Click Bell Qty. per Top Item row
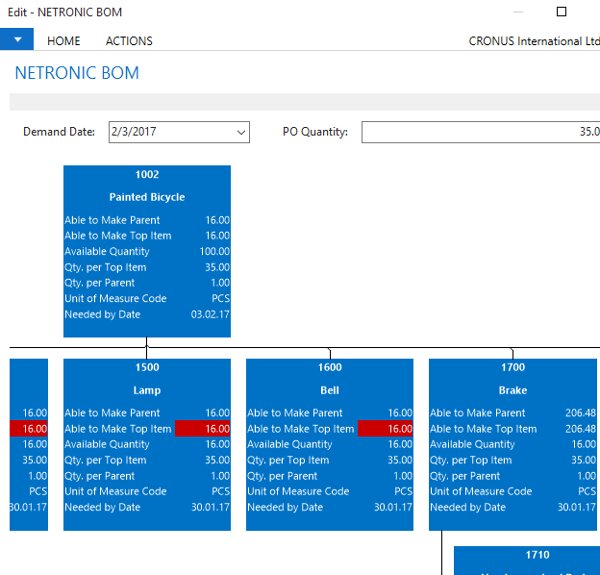 (x=330, y=460)
